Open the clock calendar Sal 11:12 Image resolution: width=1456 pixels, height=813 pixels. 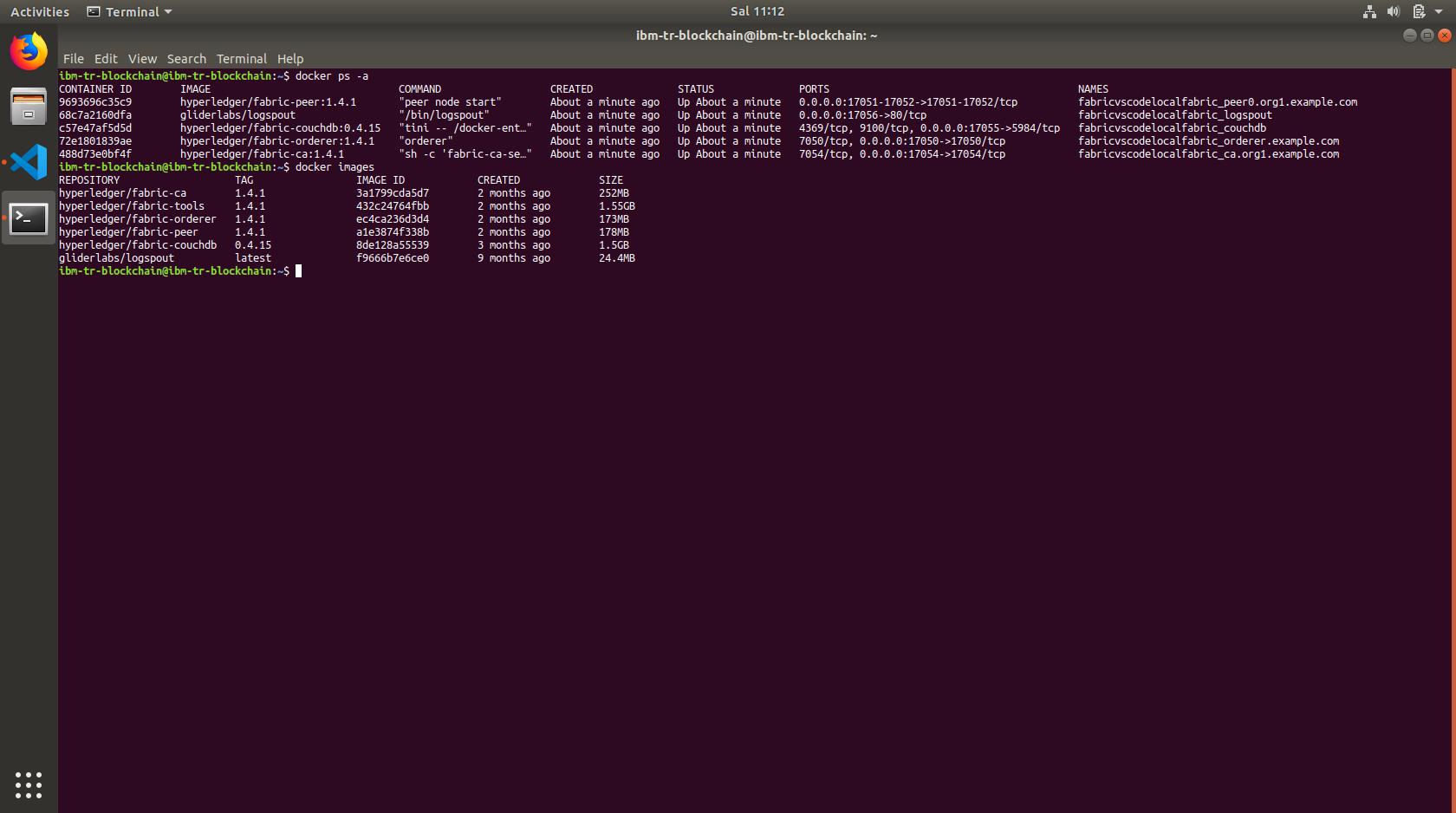[x=757, y=11]
